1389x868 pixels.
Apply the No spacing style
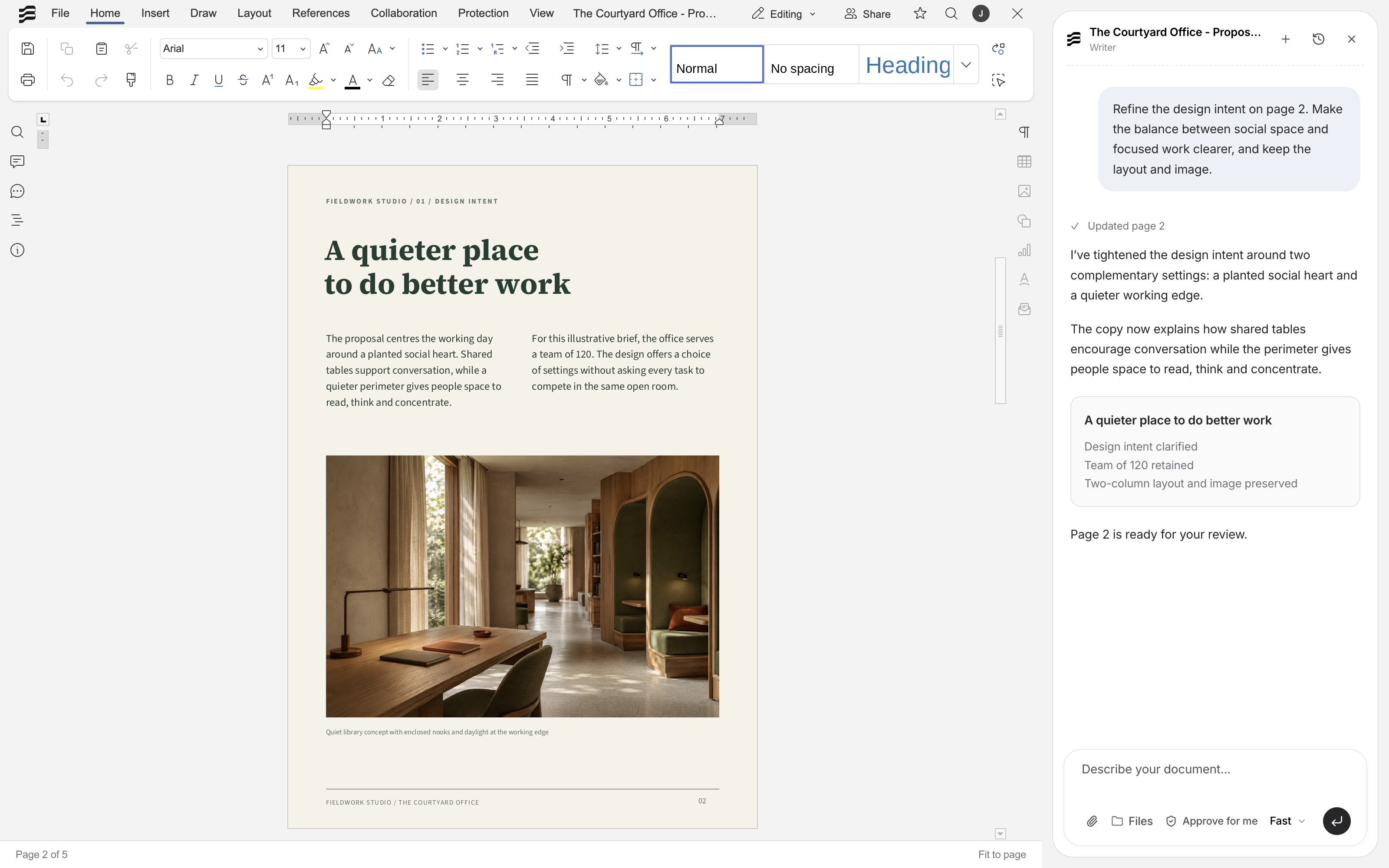[x=811, y=64]
